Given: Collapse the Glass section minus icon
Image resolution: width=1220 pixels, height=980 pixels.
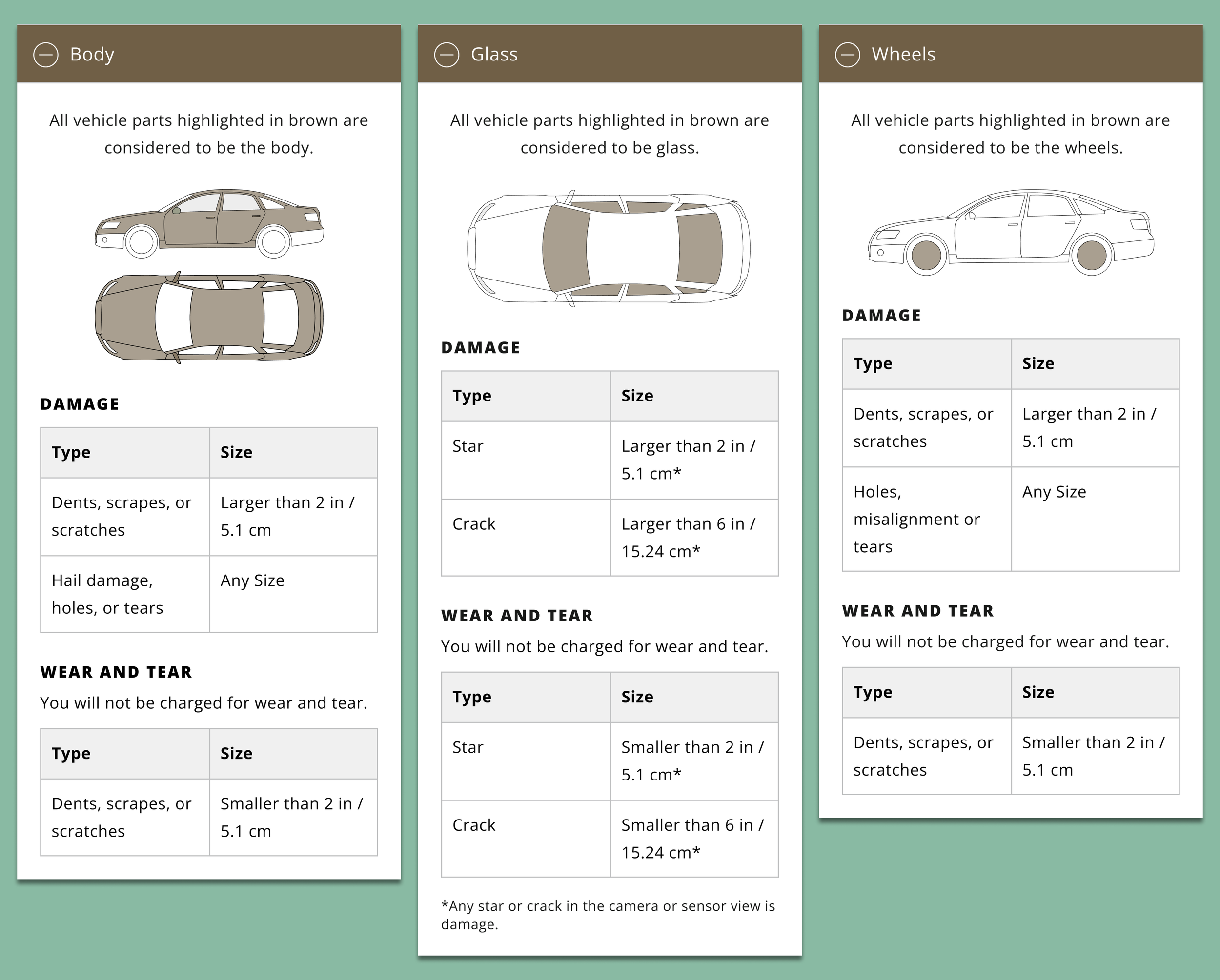Looking at the screenshot, I should point(447,55).
